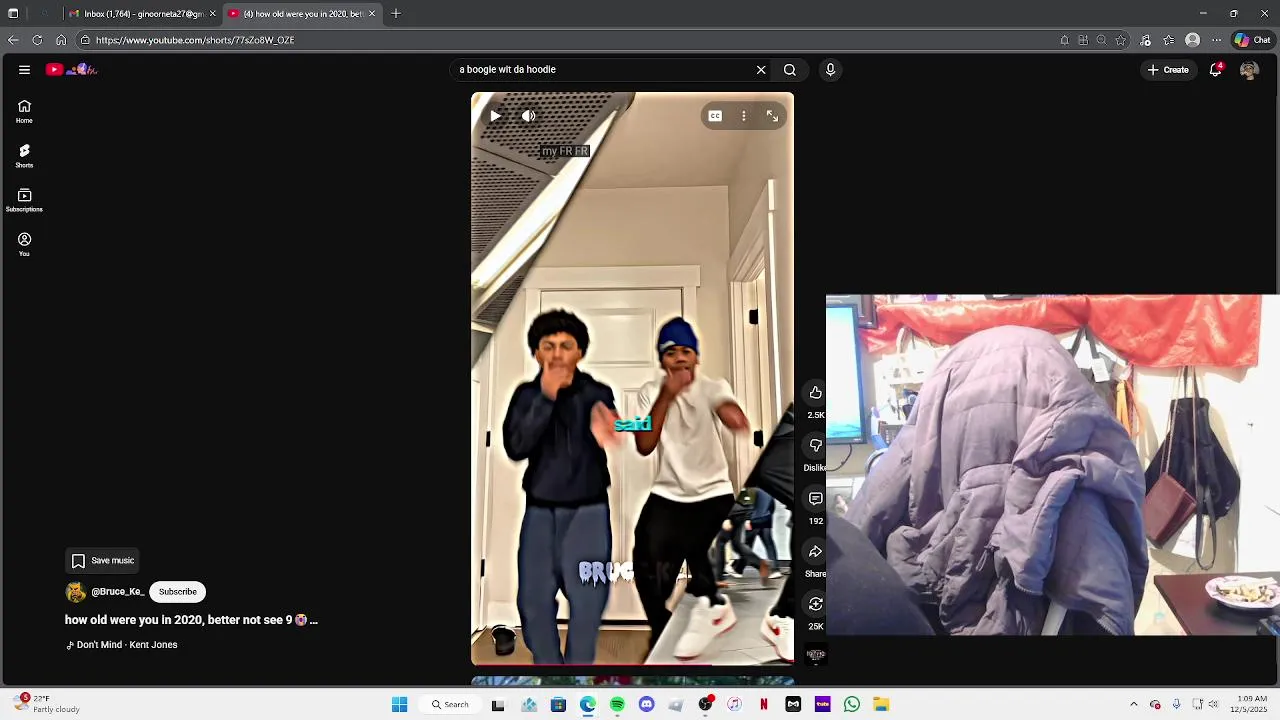
Task: Toggle closed captions on the Short
Action: 715,116
